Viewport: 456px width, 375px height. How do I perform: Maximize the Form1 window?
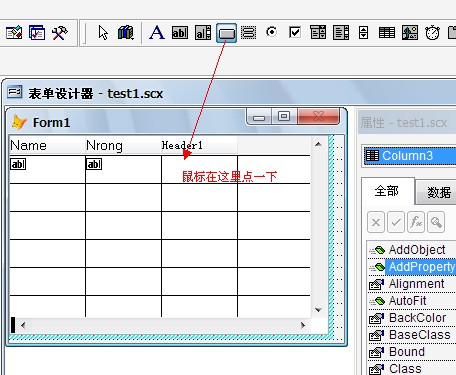pyautogui.click(x=284, y=116)
